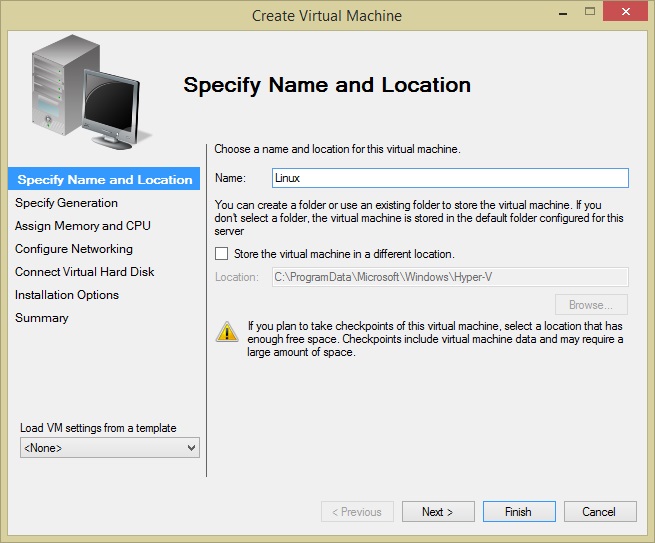
Task: View the Summary step
Action: coord(42,318)
